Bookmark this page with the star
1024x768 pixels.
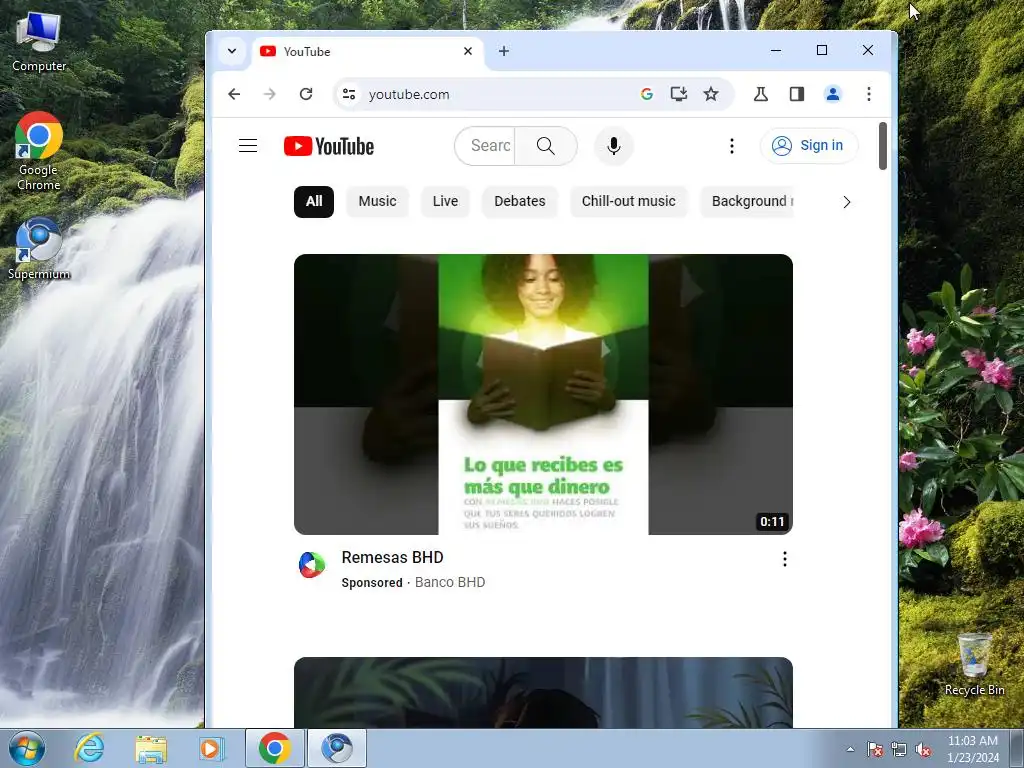click(x=711, y=94)
